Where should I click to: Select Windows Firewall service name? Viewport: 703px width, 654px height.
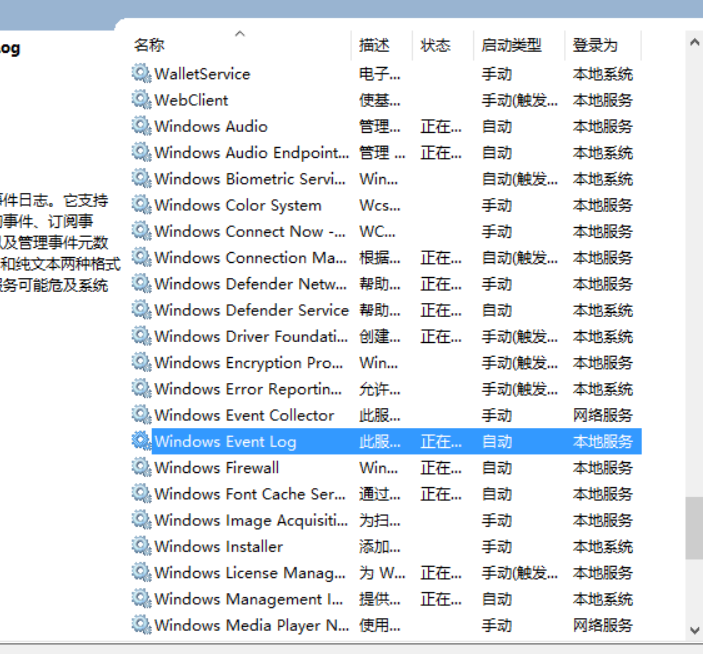pos(217,468)
